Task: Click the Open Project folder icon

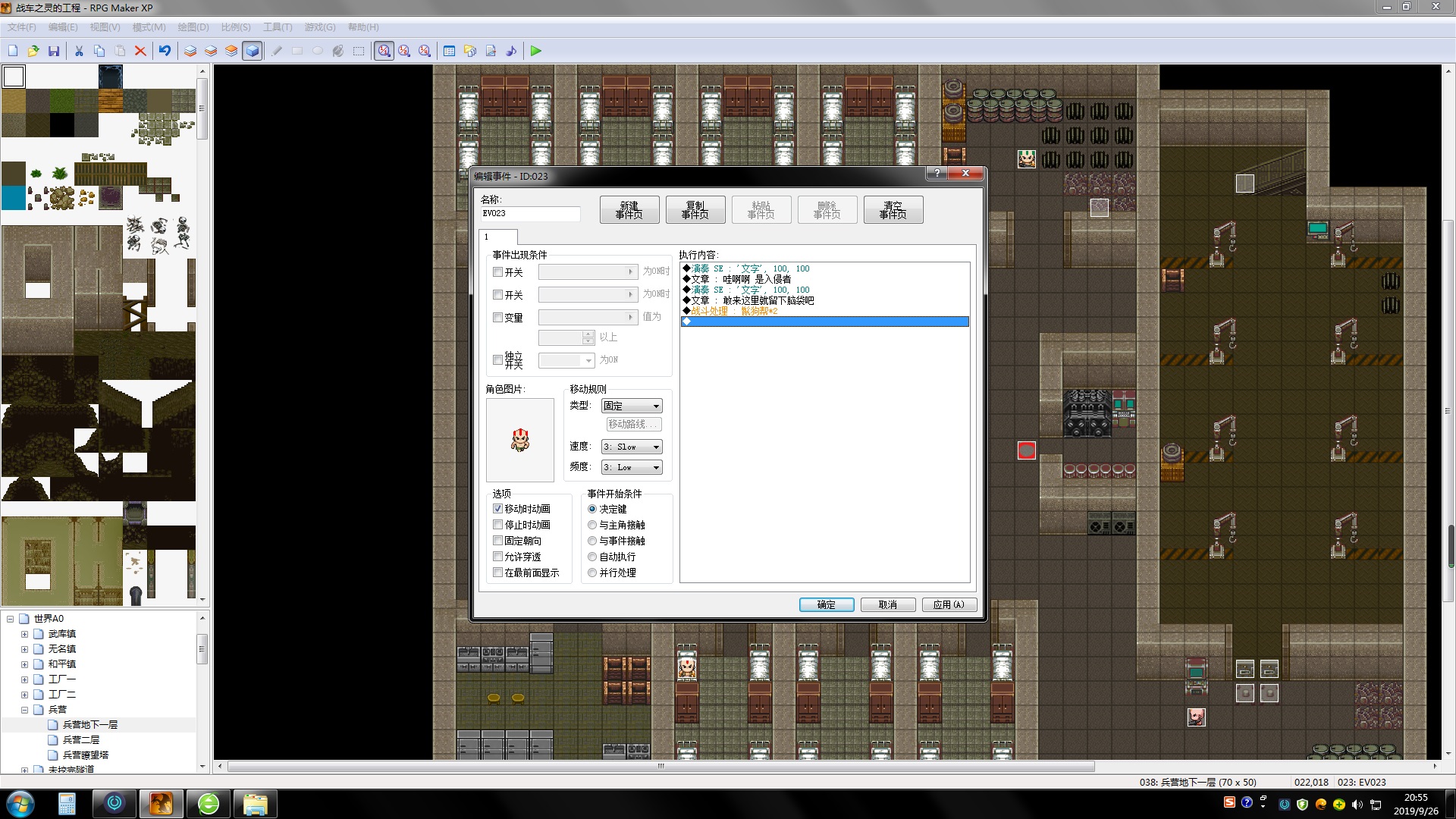Action: [x=33, y=51]
